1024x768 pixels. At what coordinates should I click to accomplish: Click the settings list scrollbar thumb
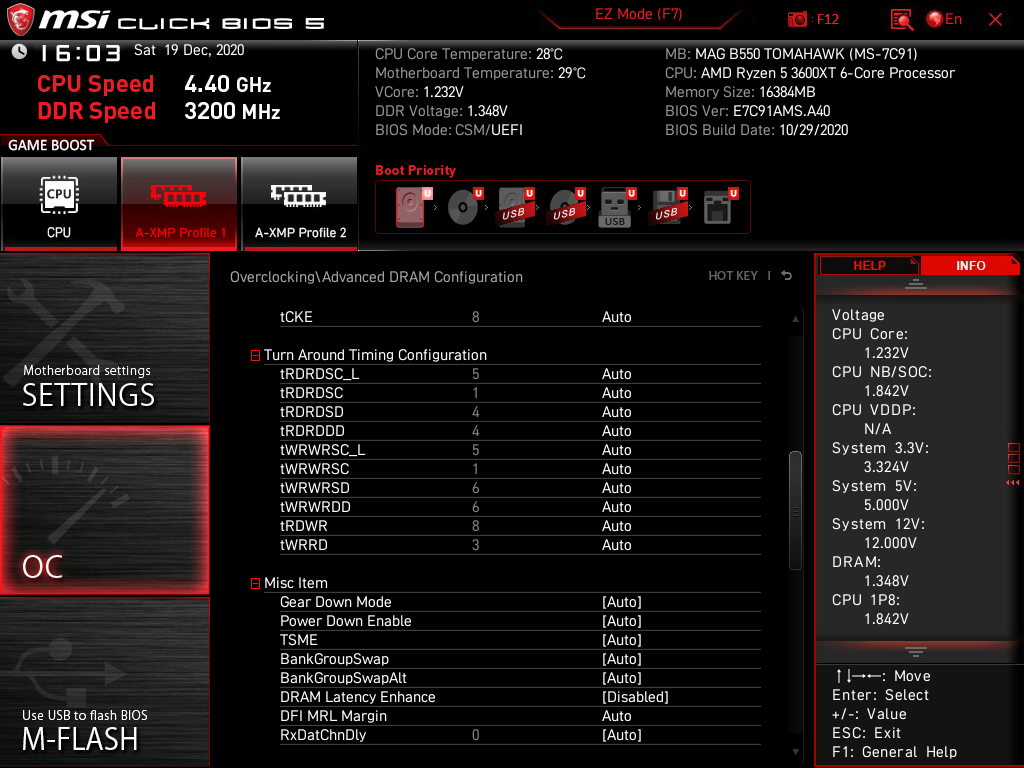(795, 510)
